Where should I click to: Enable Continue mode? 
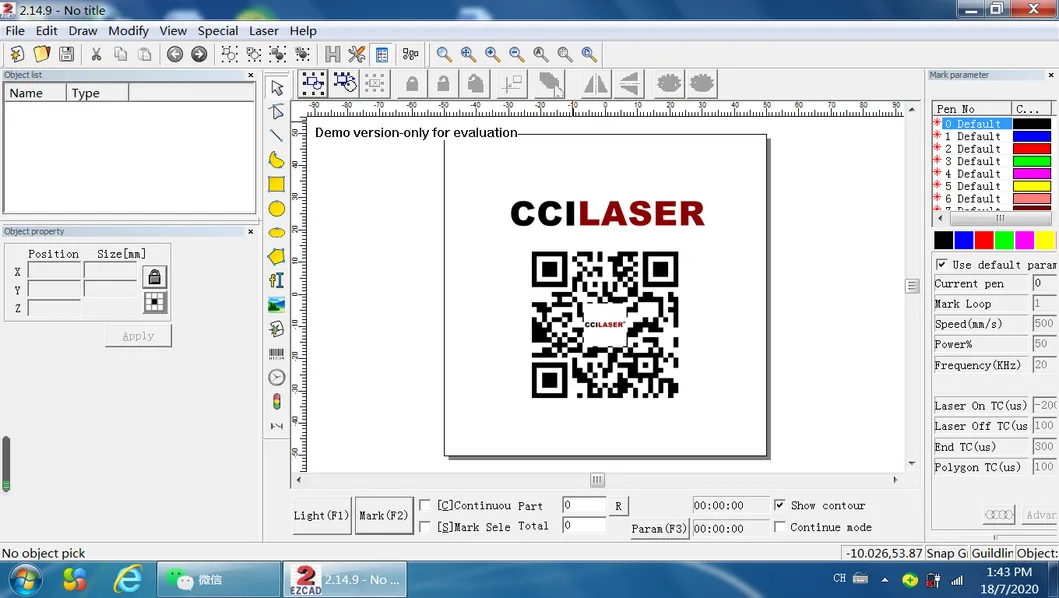[x=782, y=527]
